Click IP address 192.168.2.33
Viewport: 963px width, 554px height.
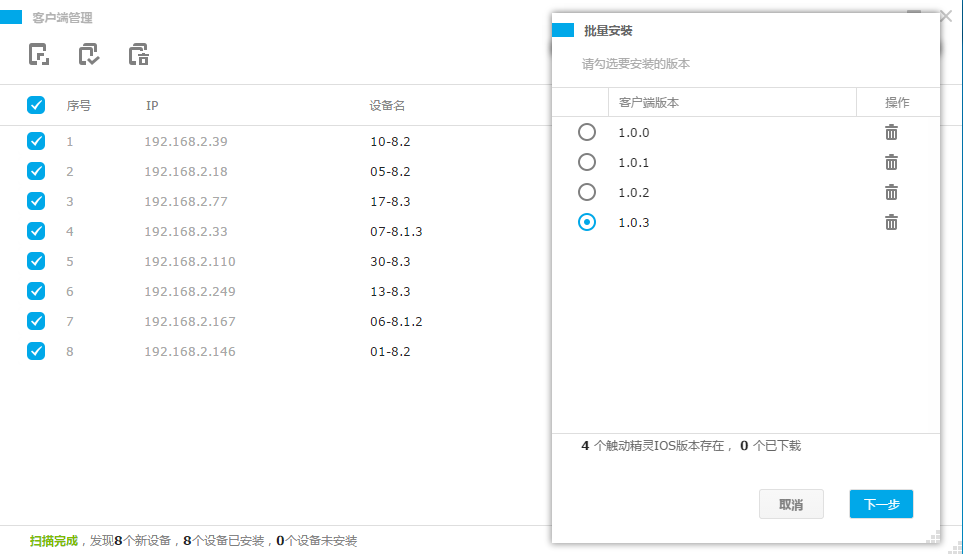tap(185, 232)
